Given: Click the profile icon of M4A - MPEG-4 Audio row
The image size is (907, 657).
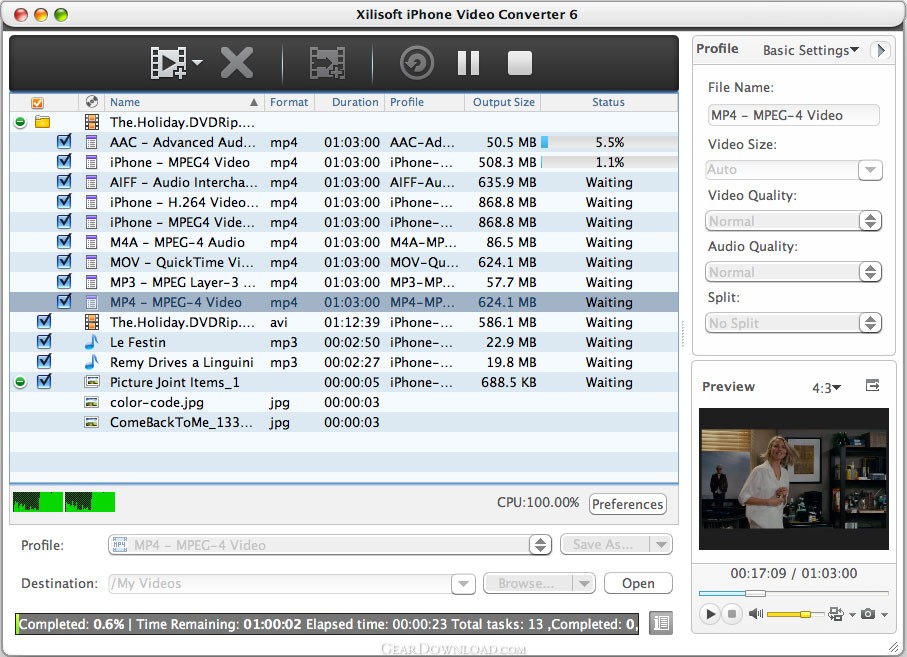Looking at the screenshot, I should [91, 242].
